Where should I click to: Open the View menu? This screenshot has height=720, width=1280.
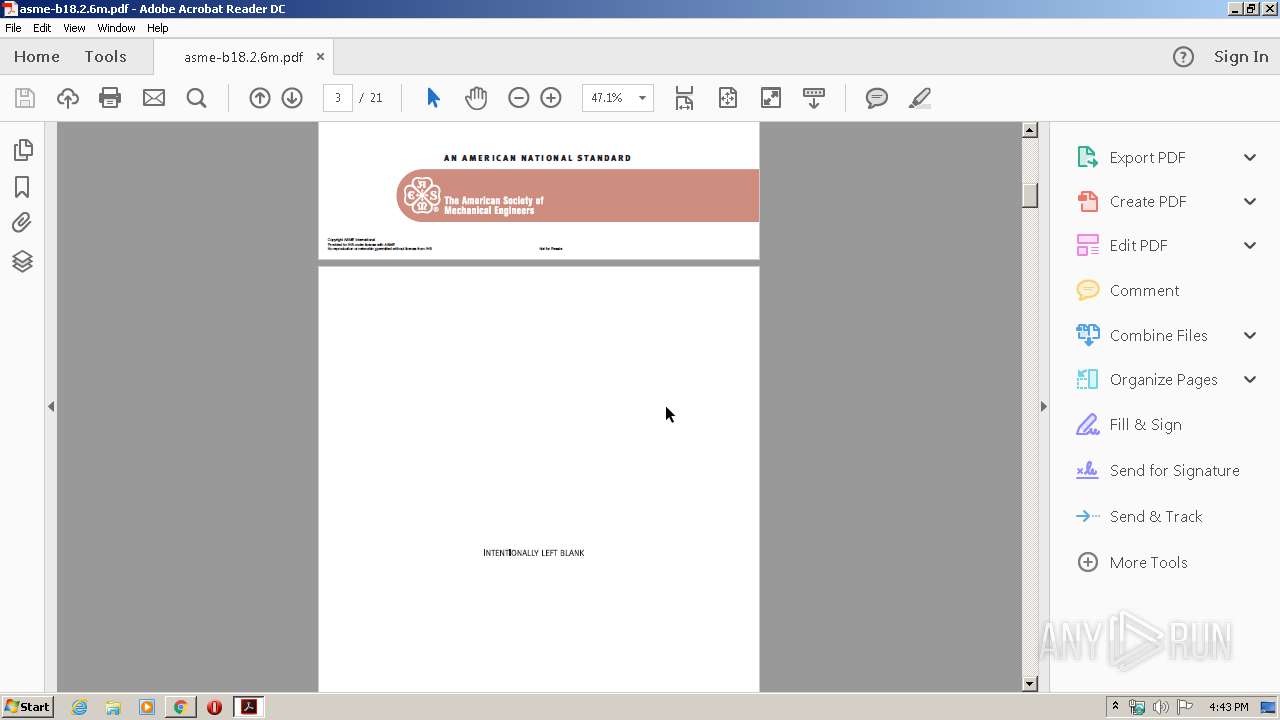click(x=74, y=28)
